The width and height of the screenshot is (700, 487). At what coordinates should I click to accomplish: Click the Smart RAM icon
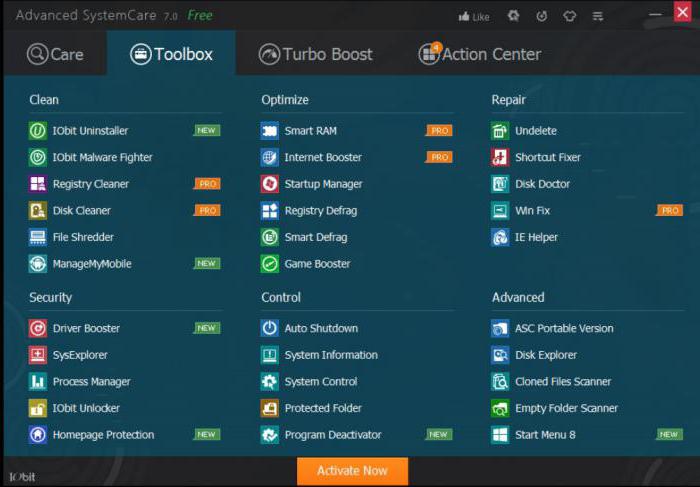pyautogui.click(x=270, y=131)
